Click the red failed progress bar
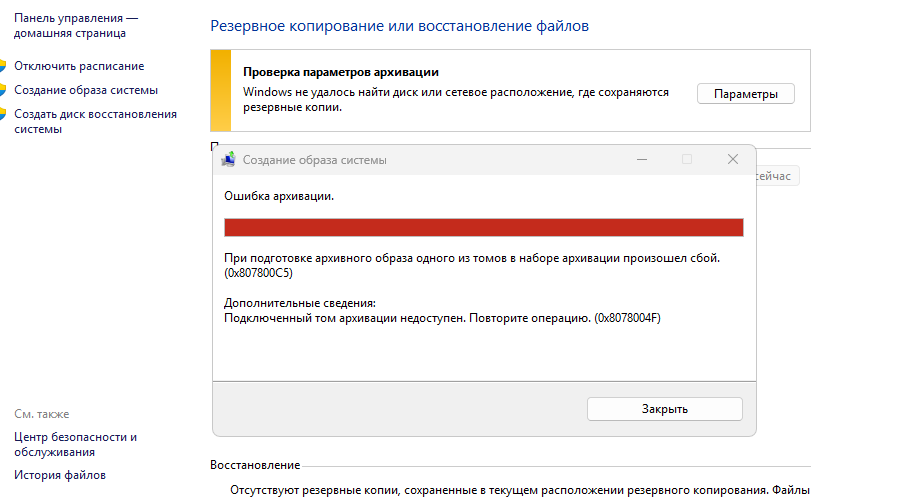The image size is (922, 499). click(483, 227)
